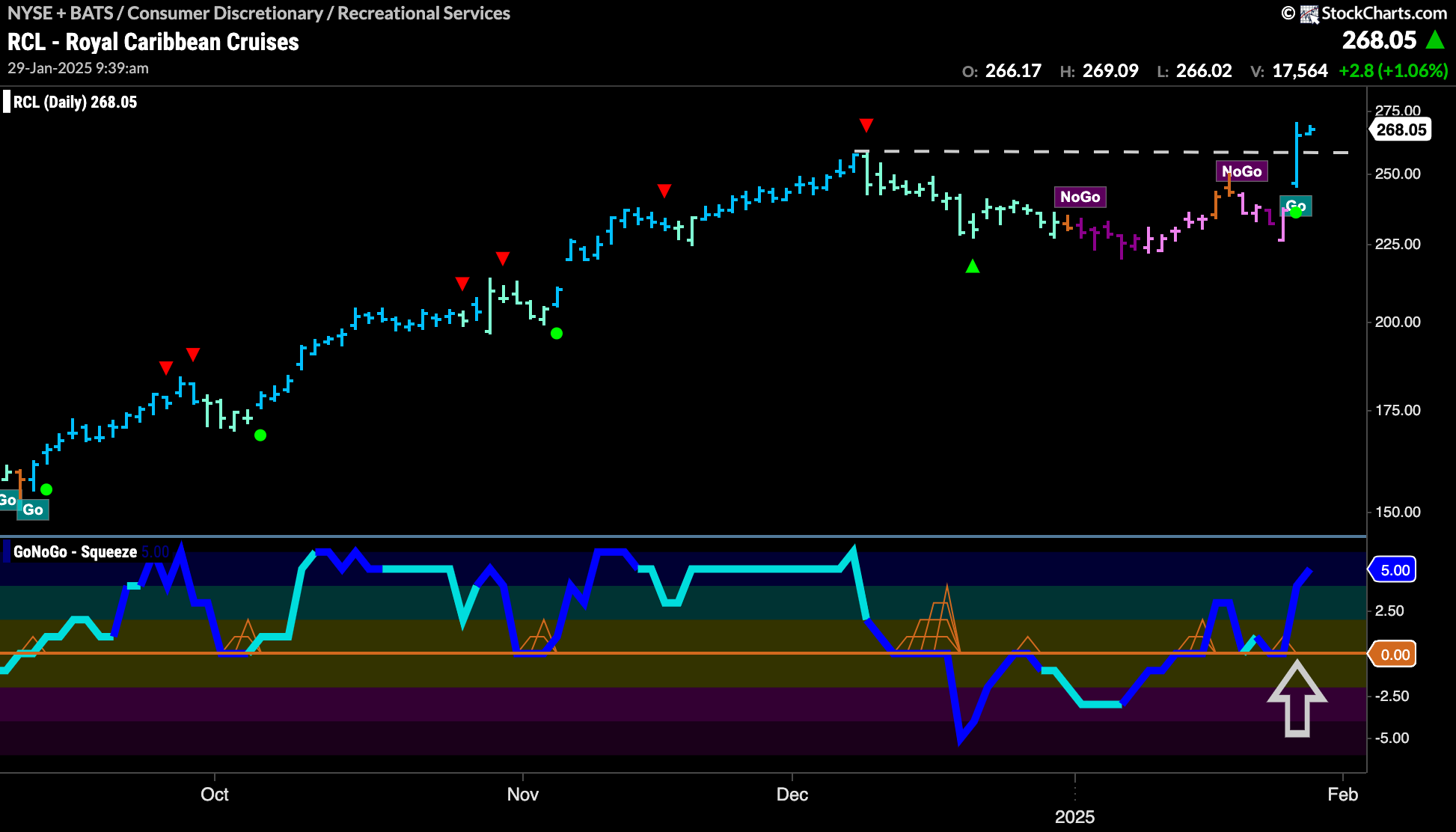1456x832 pixels.
Task: Click the green up arrow beside the header price 268.05
Action: coord(1435,40)
